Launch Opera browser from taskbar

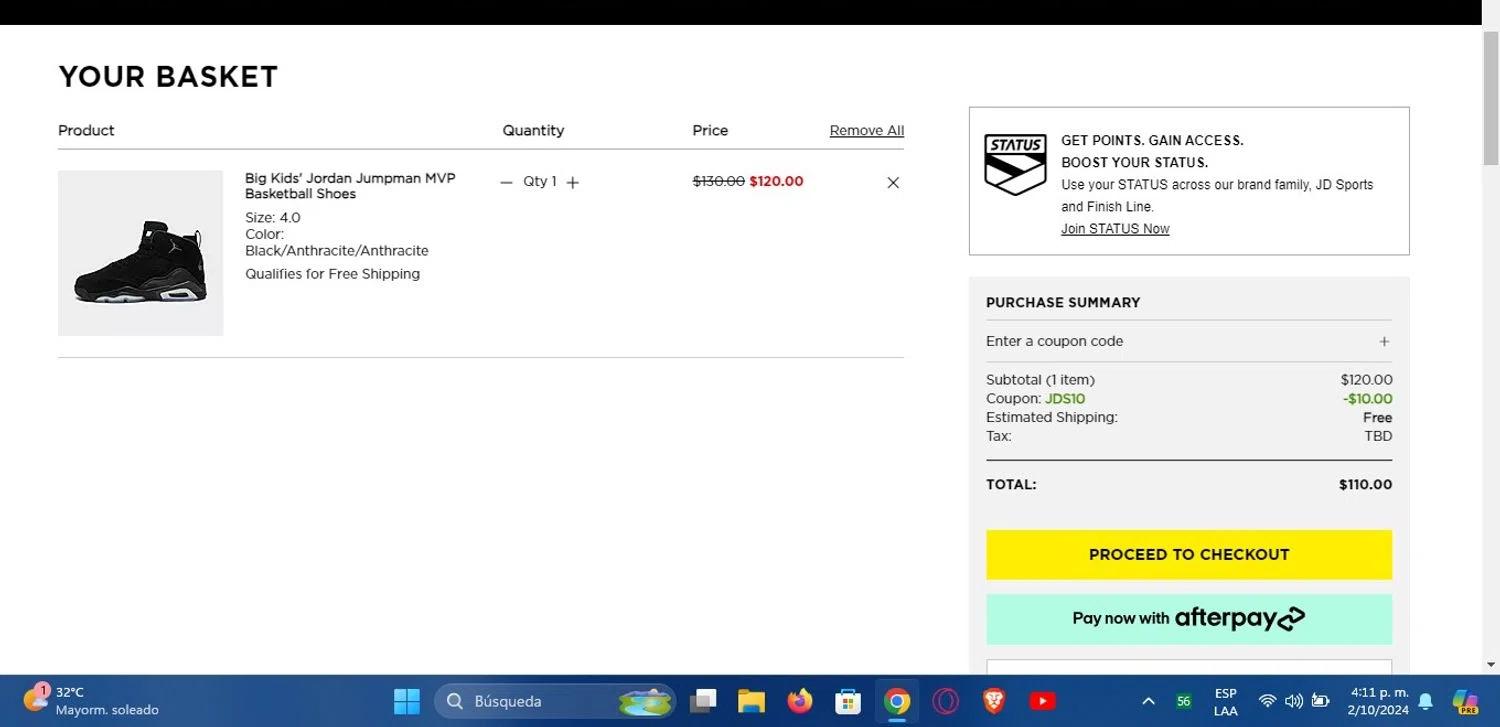945,701
